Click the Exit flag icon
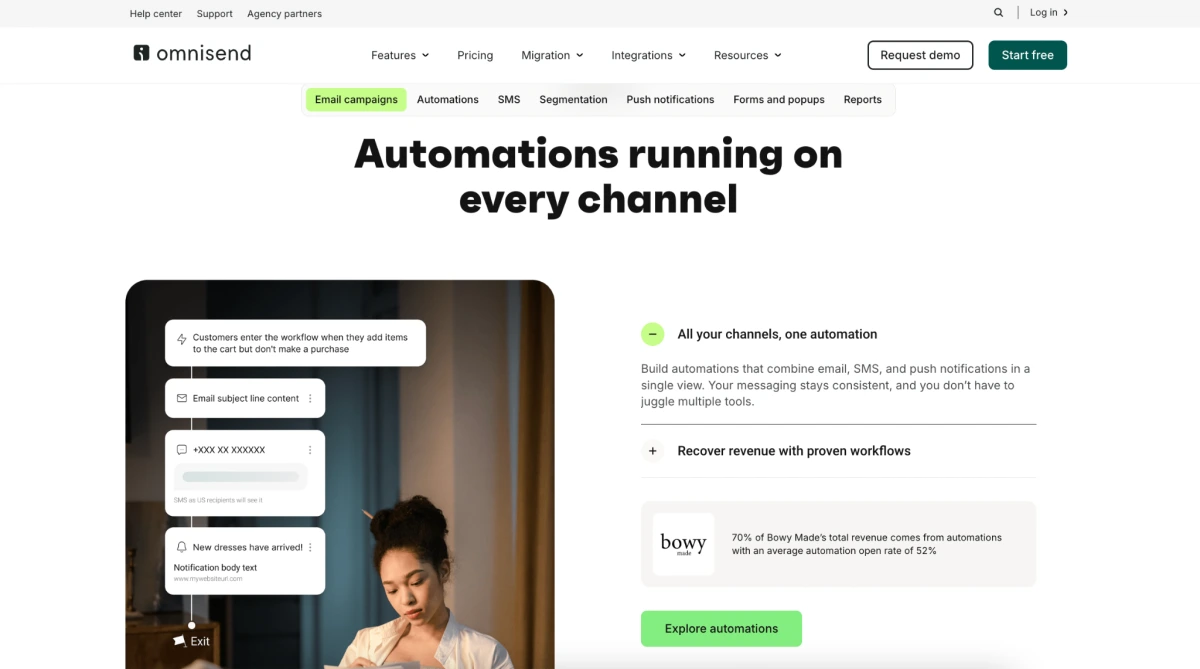Viewport: 1200px width, 669px height. point(179,641)
